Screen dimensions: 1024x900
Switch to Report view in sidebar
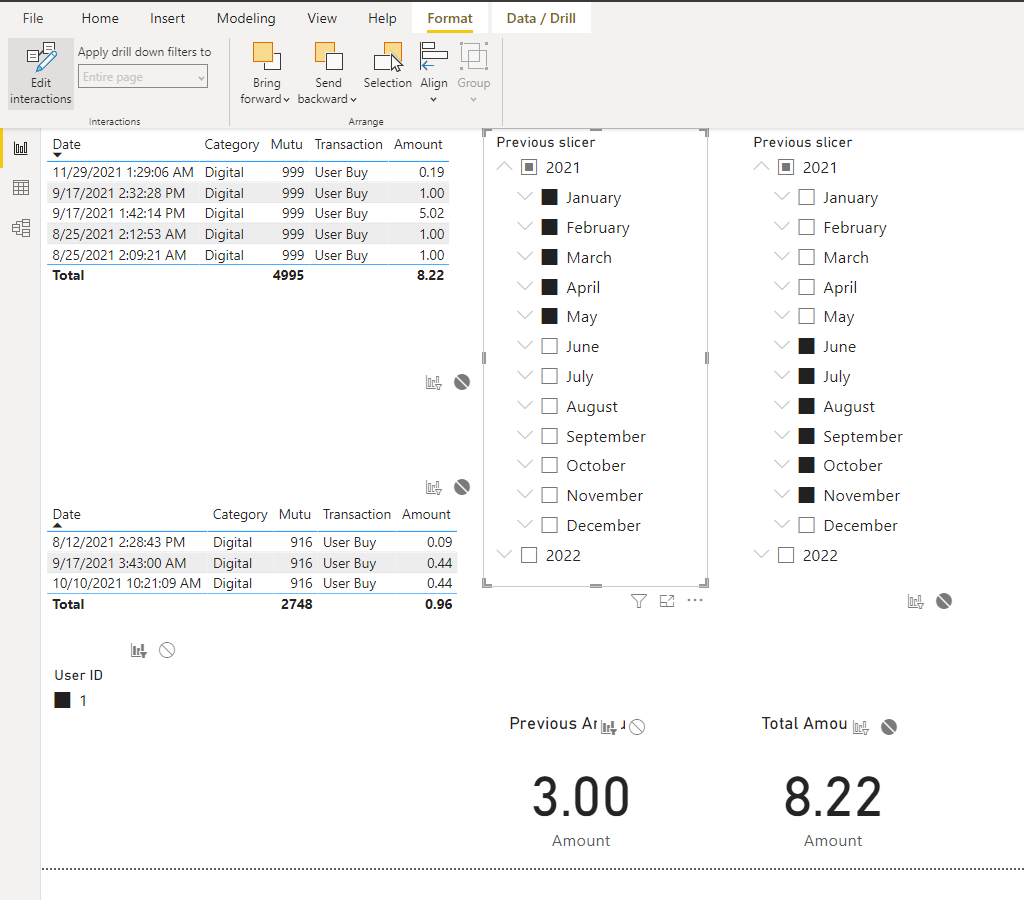pos(21,148)
